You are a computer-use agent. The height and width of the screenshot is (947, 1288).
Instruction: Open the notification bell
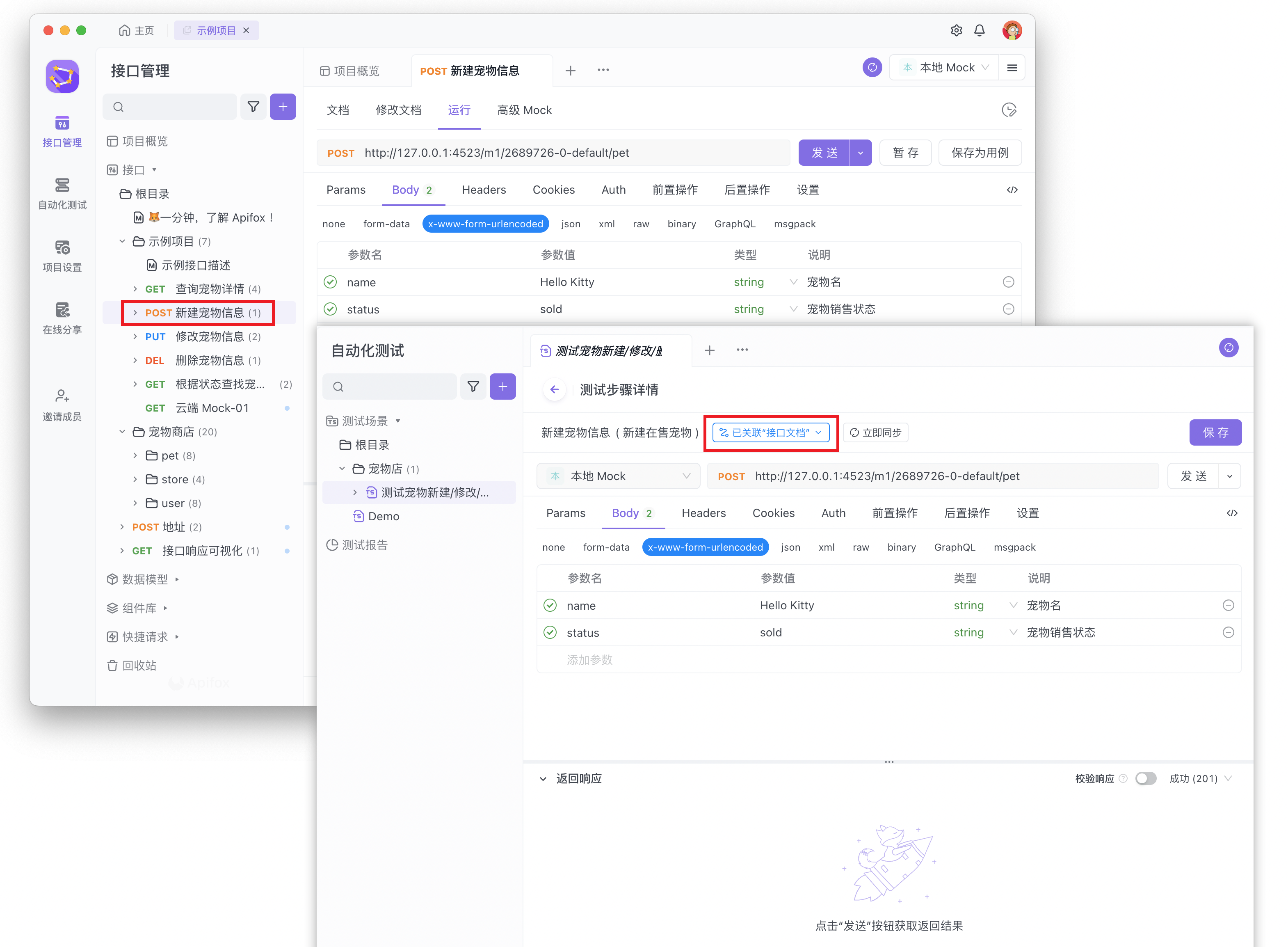[979, 30]
